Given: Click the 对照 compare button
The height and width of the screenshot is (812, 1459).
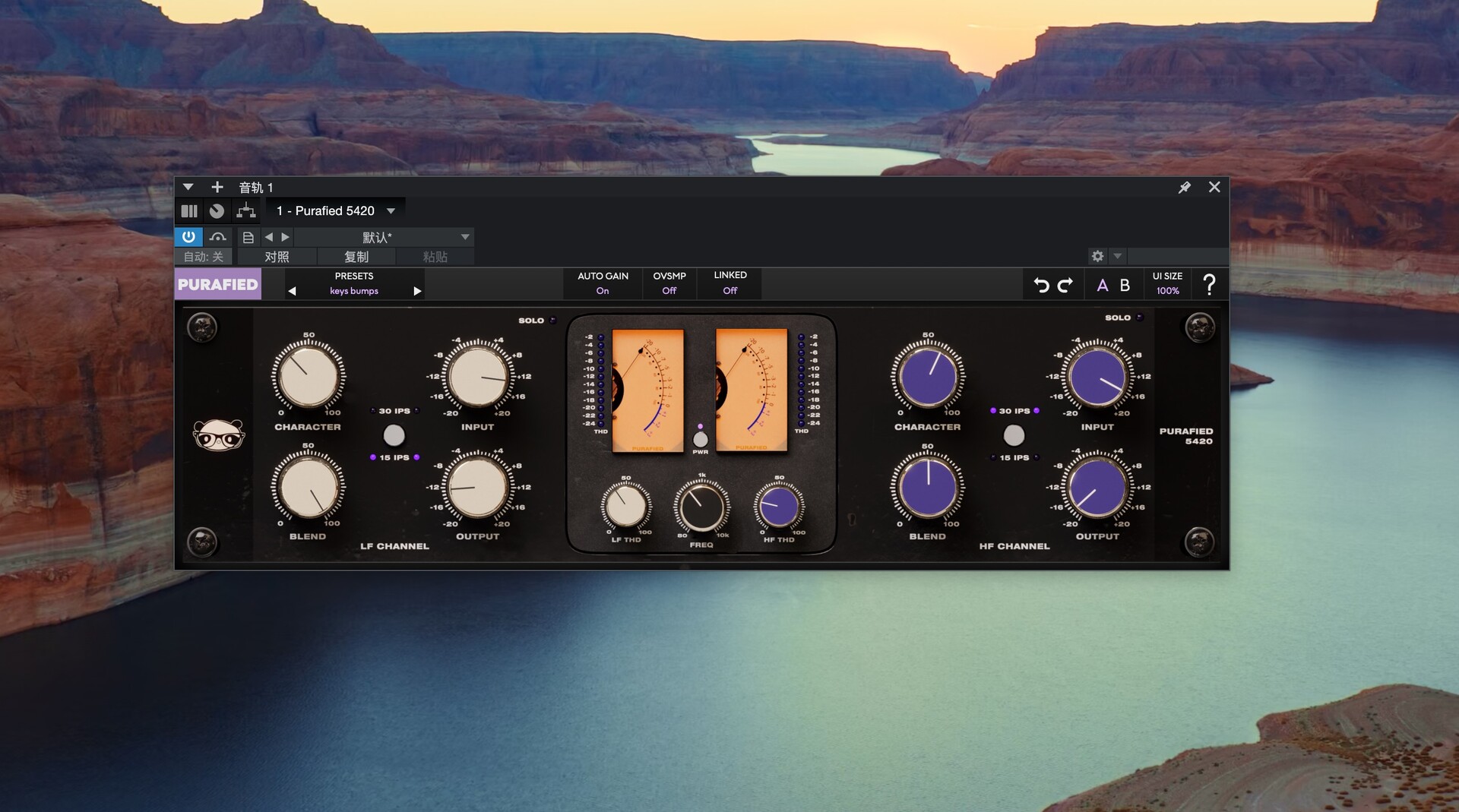Looking at the screenshot, I should click(x=277, y=257).
